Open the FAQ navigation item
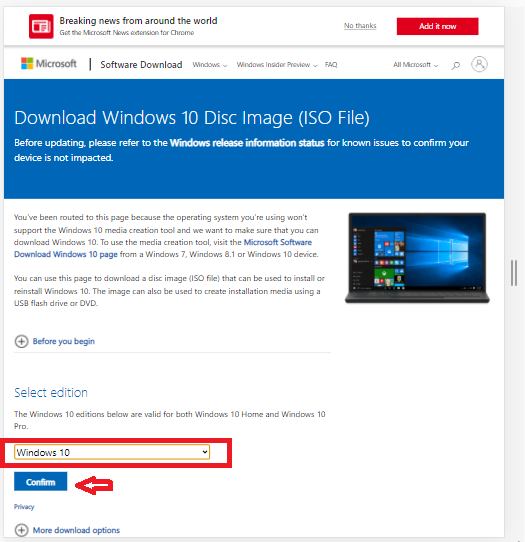The width and height of the screenshot is (525, 542). 331,65
